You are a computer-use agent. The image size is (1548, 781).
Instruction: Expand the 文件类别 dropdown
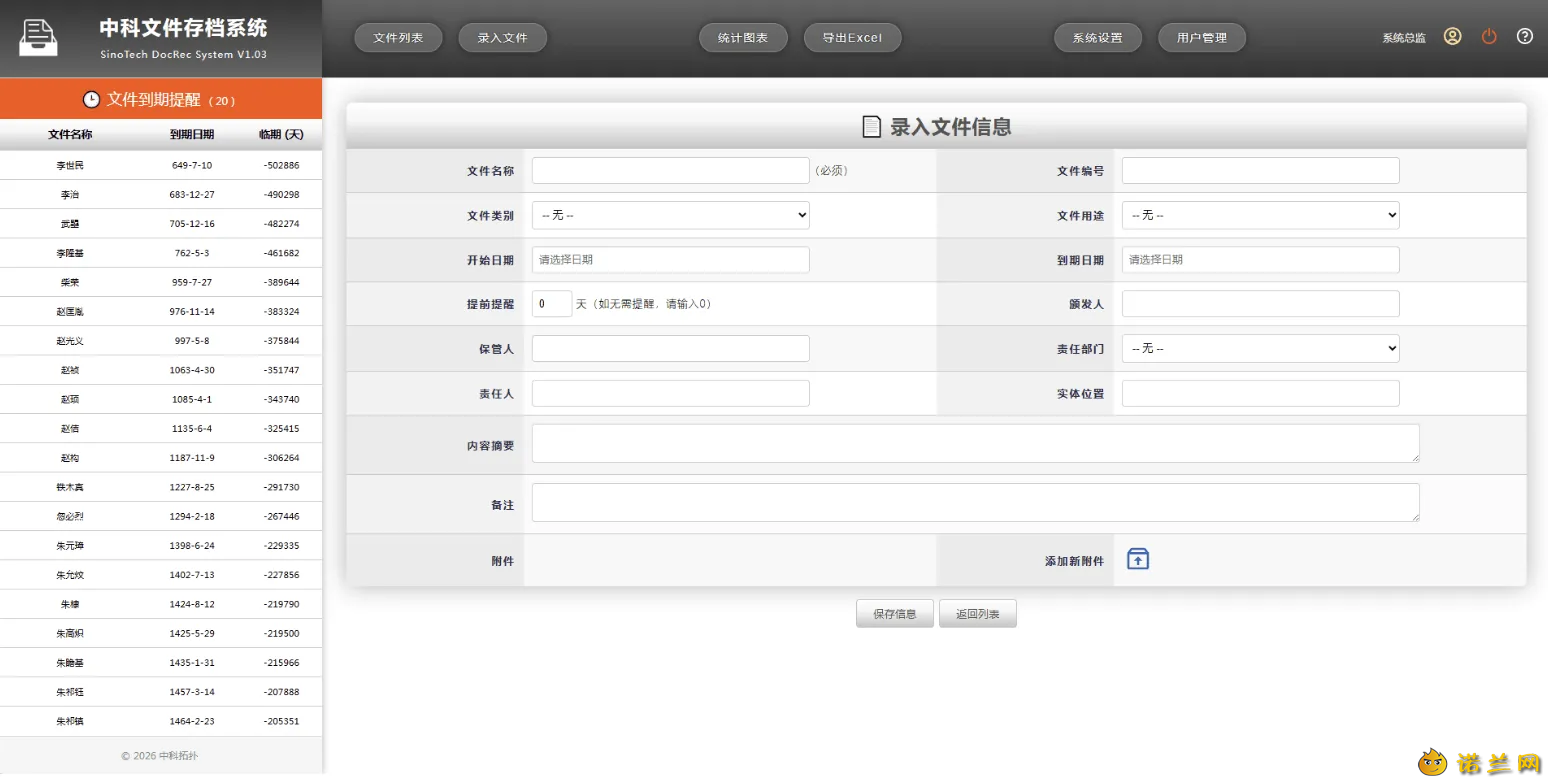670,215
